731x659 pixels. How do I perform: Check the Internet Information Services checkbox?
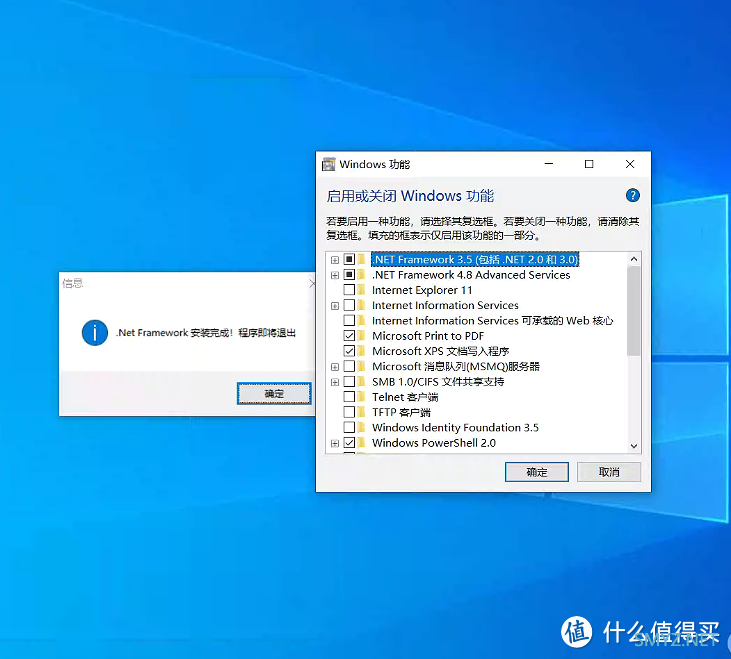pos(349,305)
